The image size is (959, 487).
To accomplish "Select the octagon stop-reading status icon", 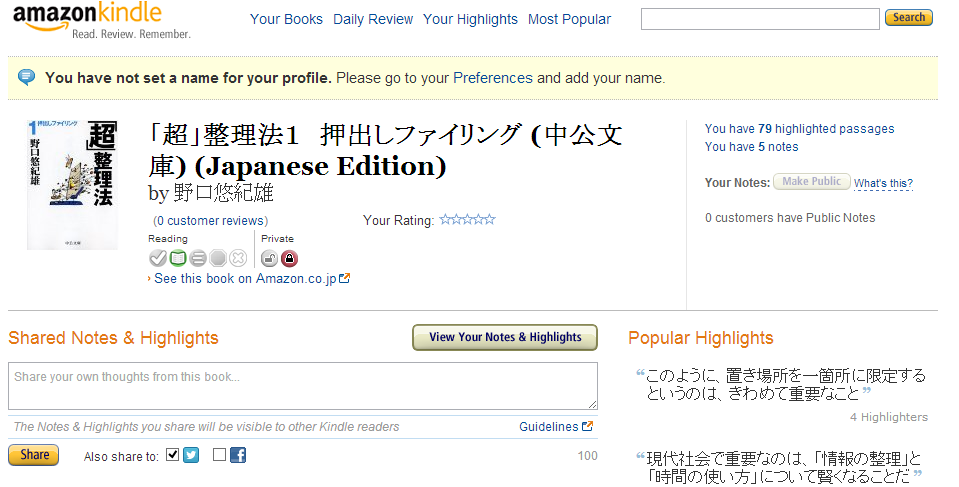I will [x=218, y=258].
